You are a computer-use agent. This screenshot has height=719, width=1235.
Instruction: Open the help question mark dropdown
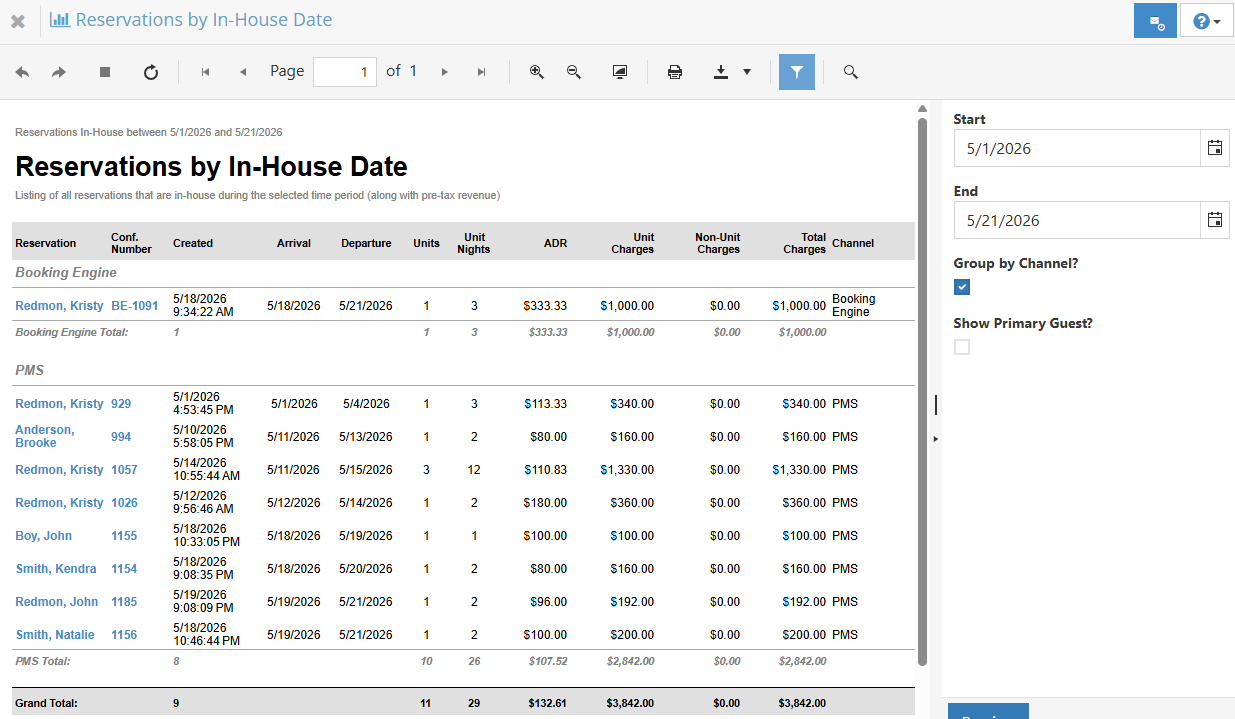click(x=1207, y=21)
